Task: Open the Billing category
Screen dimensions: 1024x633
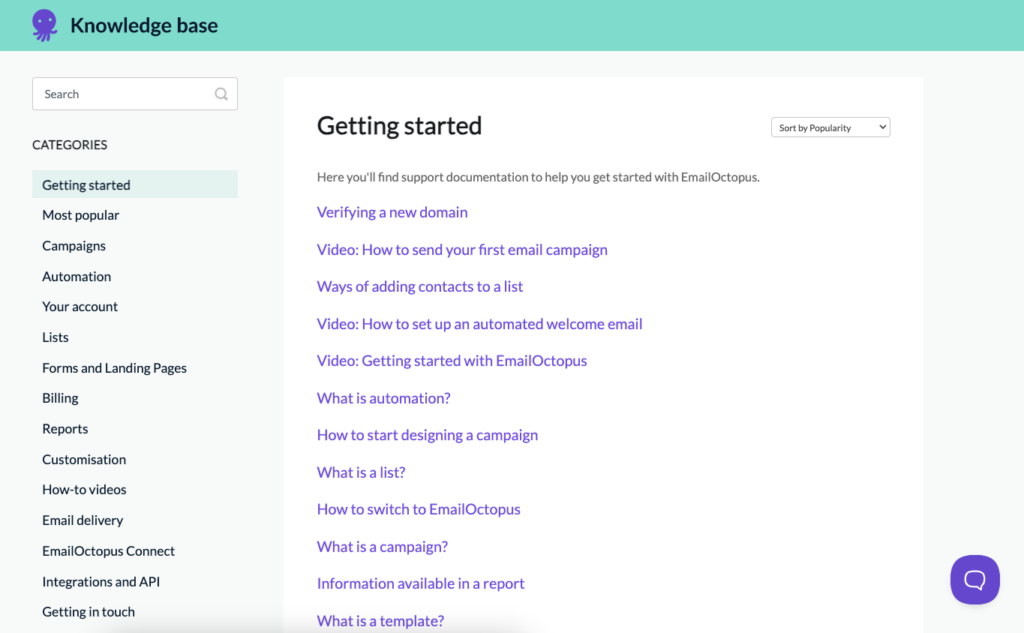Action: [x=60, y=398]
